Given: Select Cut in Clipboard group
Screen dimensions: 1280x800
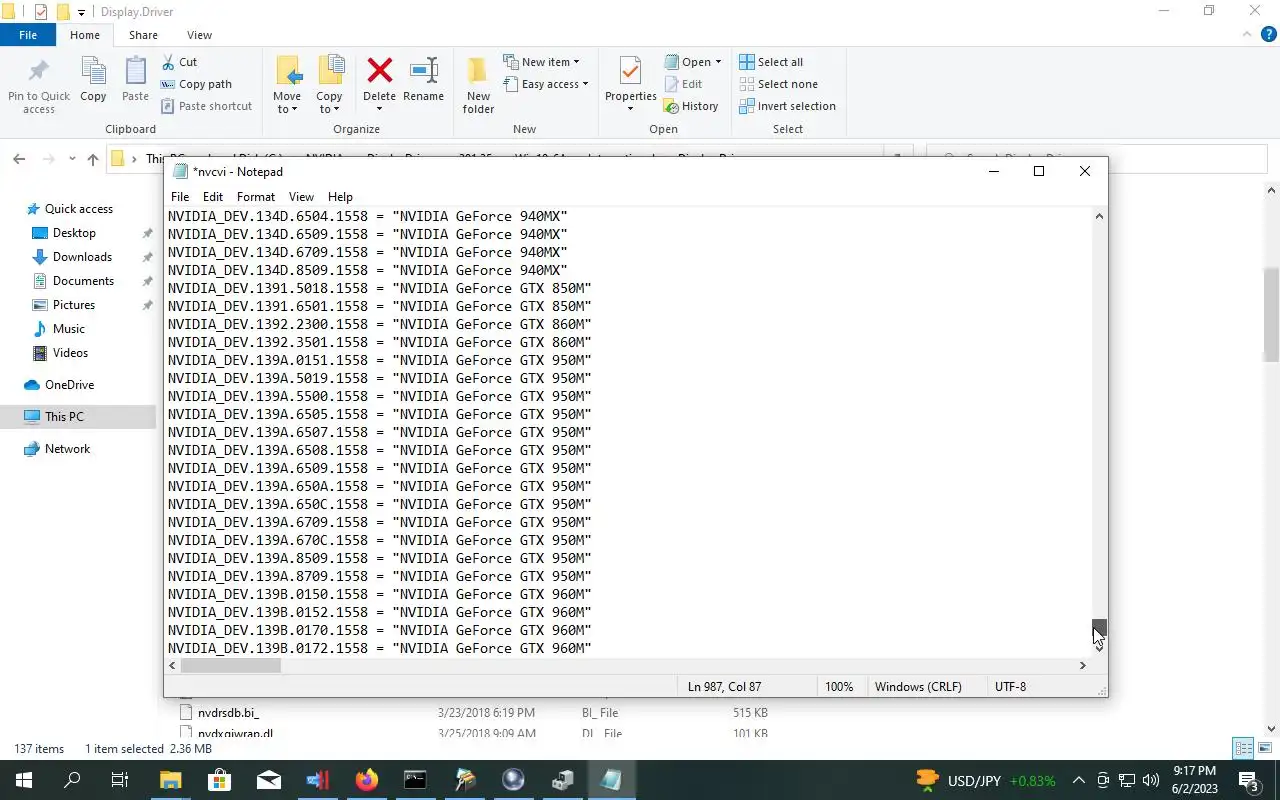Looking at the screenshot, I should 179,62.
